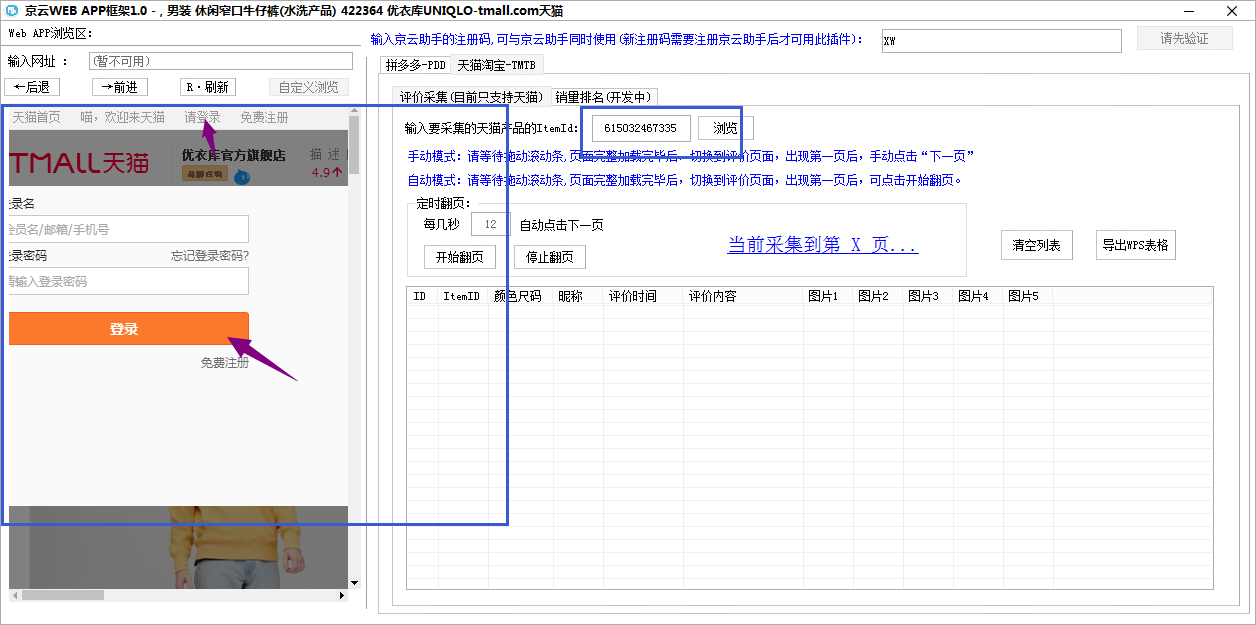Click the 评价时间 column header
The width and height of the screenshot is (1256, 625).
pyautogui.click(x=642, y=296)
